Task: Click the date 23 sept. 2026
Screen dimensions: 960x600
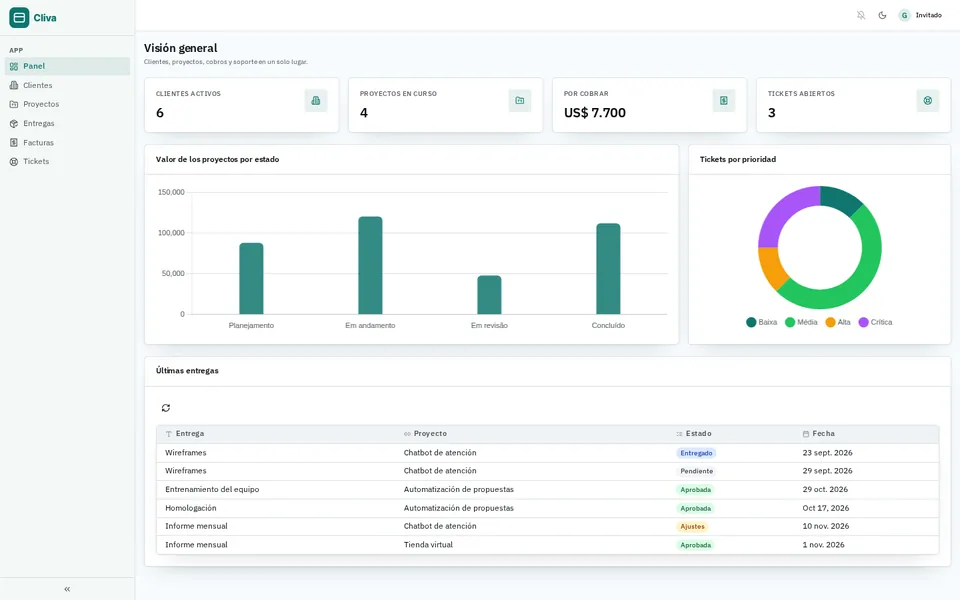Action: (x=827, y=452)
